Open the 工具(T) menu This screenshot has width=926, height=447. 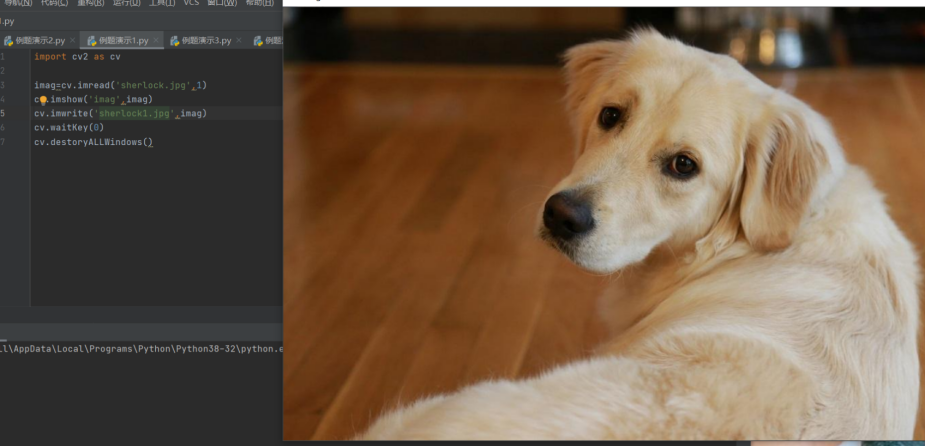click(162, 3)
